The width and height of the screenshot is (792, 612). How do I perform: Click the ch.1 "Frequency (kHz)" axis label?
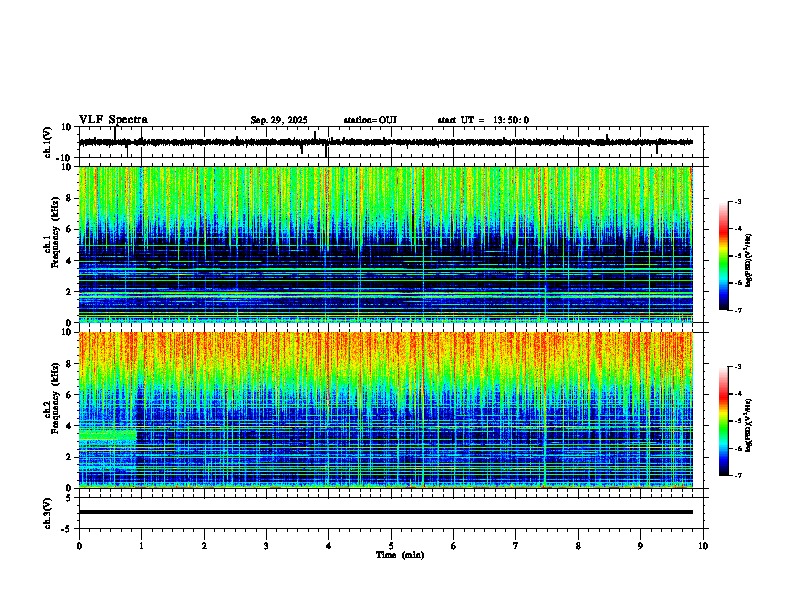pos(55,232)
